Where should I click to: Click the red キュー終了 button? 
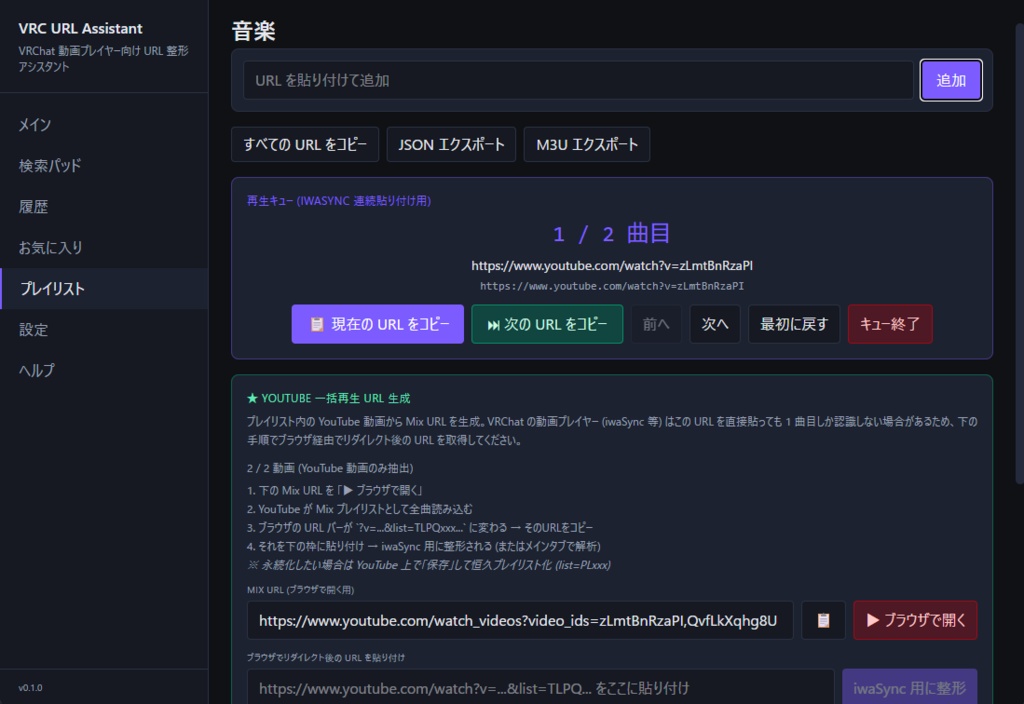[x=890, y=324]
